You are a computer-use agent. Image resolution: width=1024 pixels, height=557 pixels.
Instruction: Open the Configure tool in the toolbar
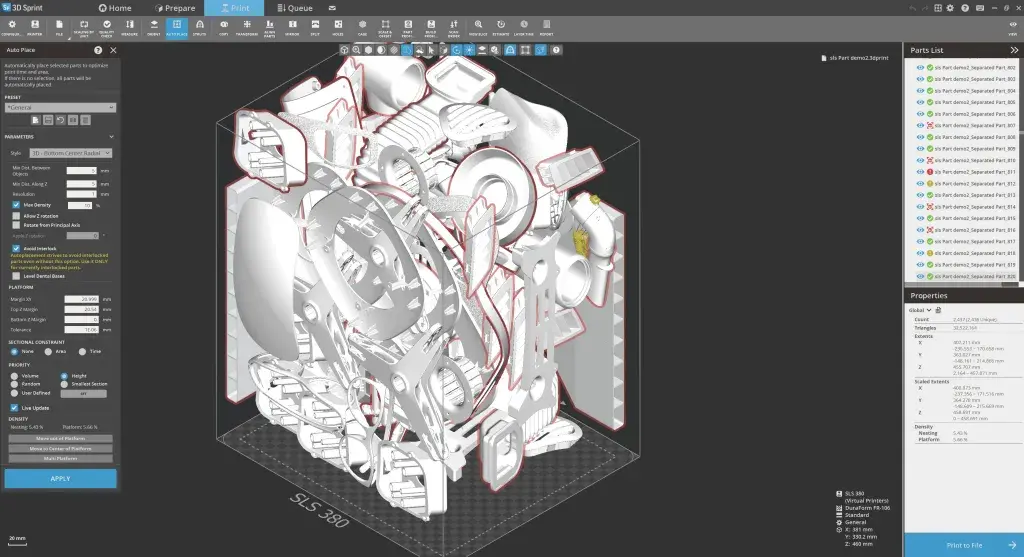(x=12, y=27)
